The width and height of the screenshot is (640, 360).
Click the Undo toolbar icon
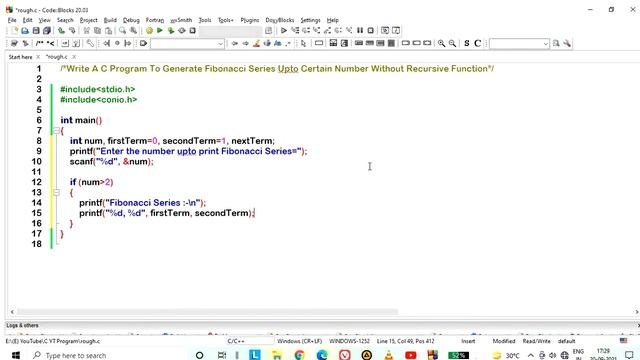61,31
